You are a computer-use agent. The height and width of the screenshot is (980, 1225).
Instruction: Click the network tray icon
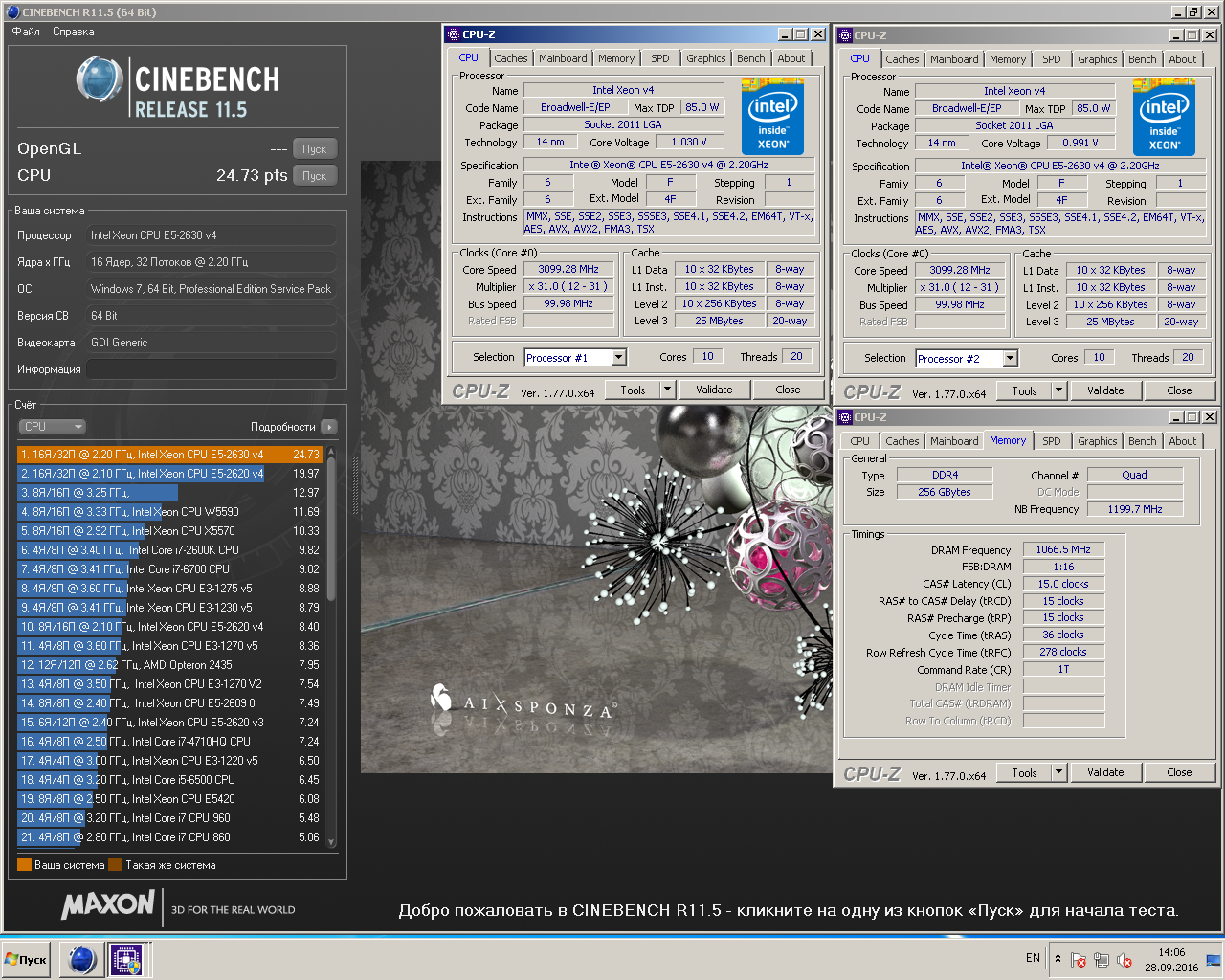[1101, 960]
